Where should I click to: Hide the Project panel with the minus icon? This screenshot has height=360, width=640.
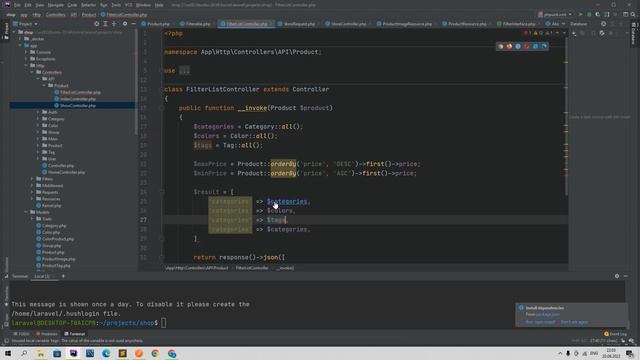pos(133,24)
